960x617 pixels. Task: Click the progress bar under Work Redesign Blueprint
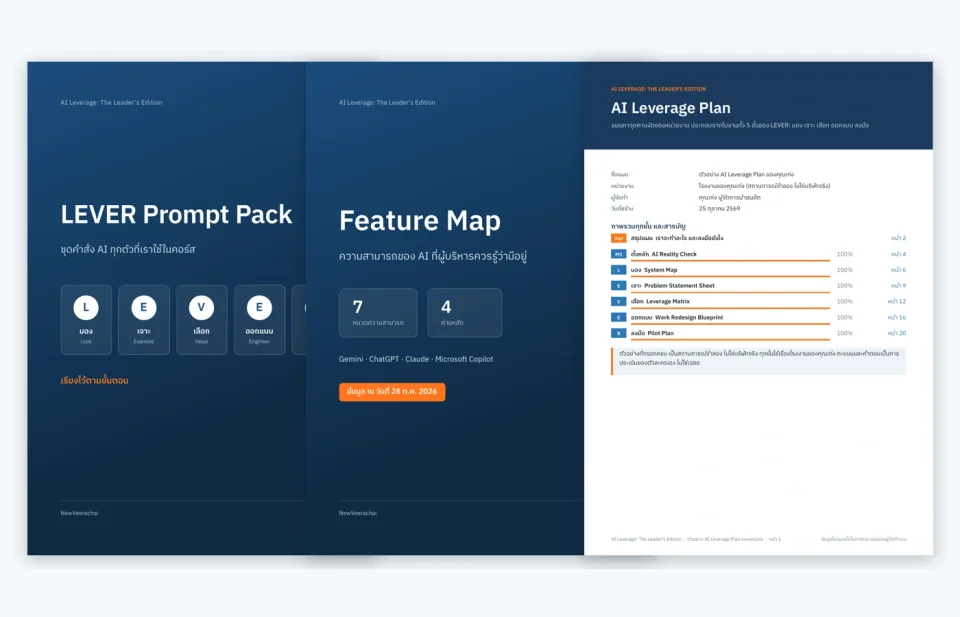730,324
